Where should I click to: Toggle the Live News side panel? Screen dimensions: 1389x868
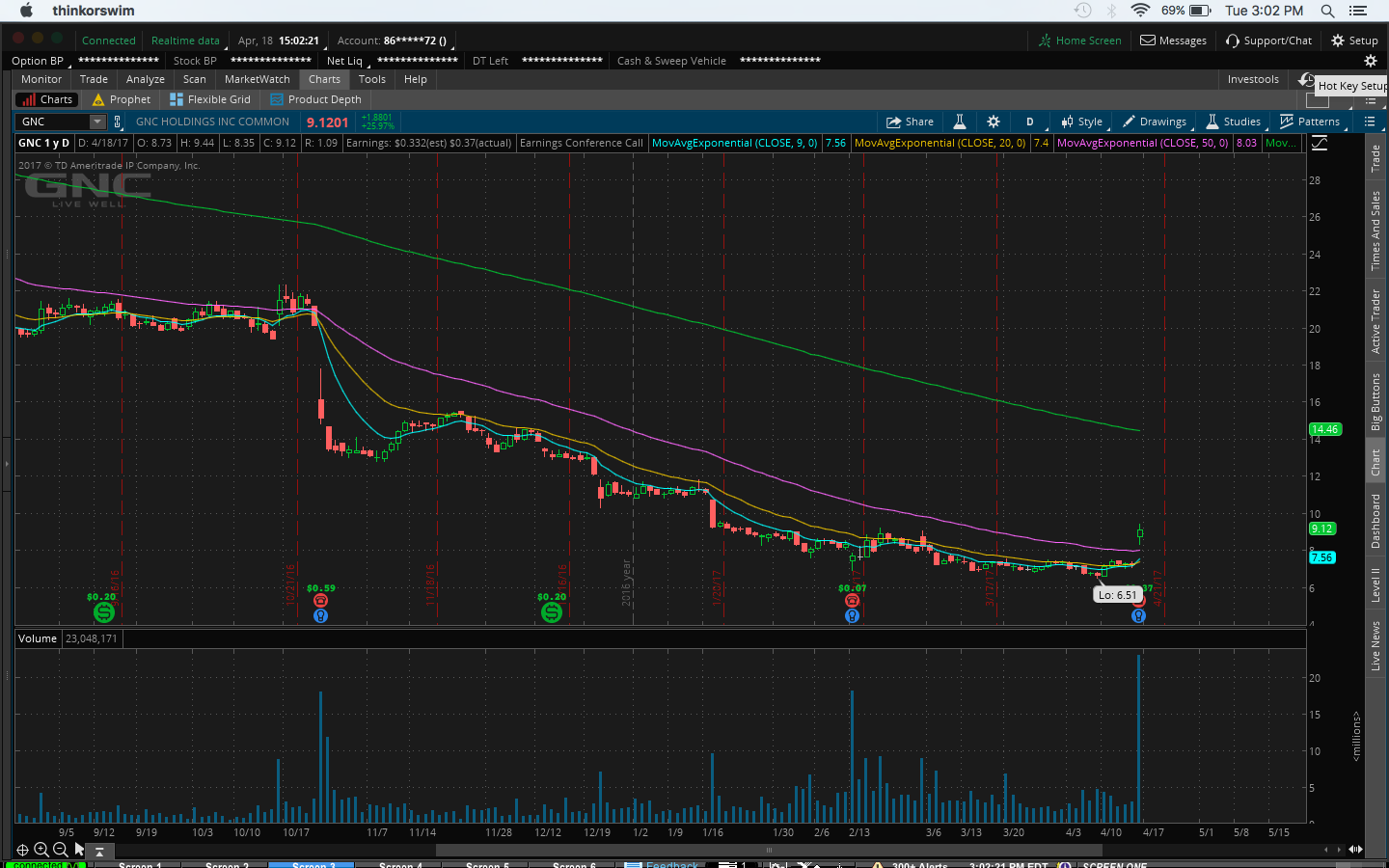point(1376,645)
